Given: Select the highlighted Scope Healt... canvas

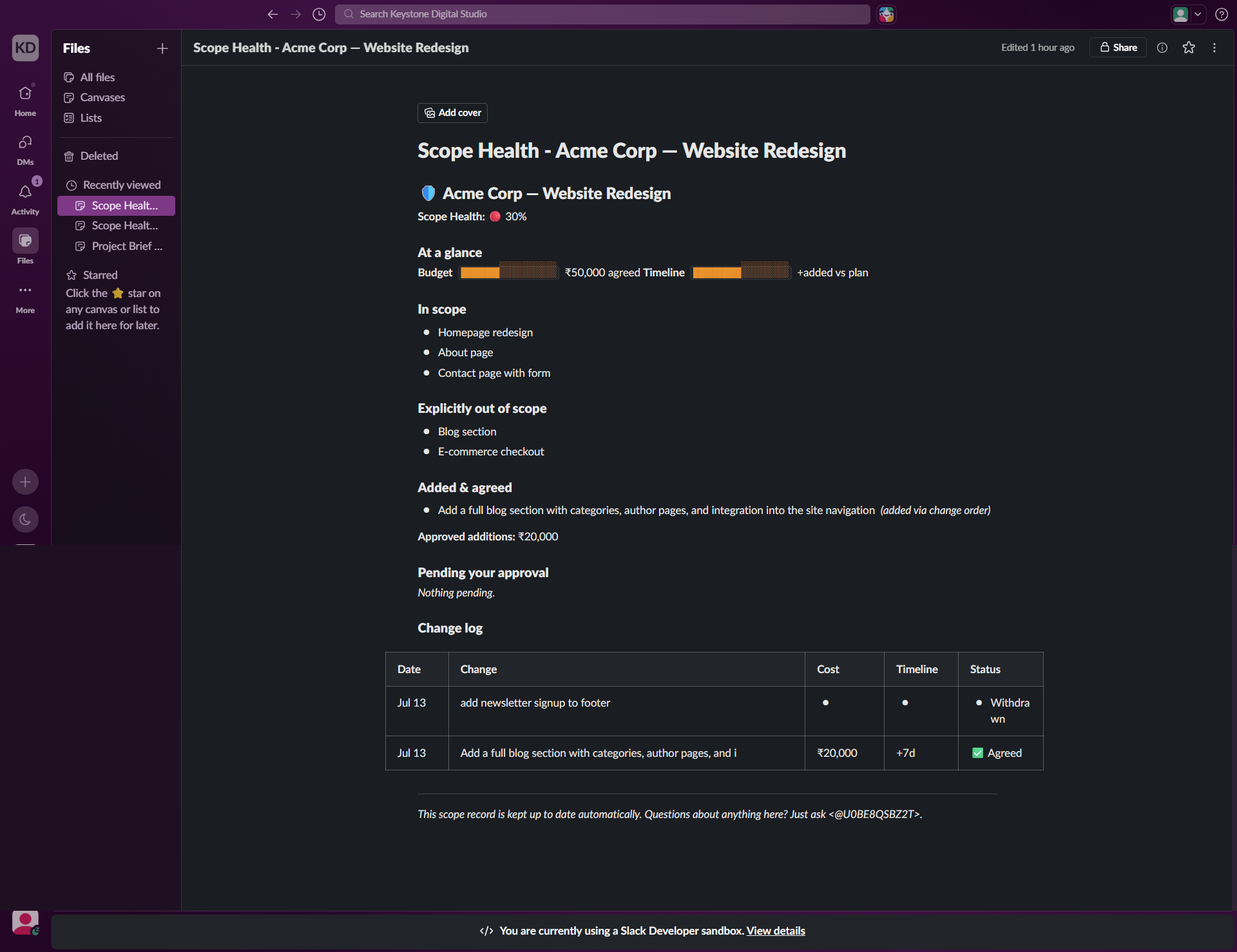Looking at the screenshot, I should point(116,205).
